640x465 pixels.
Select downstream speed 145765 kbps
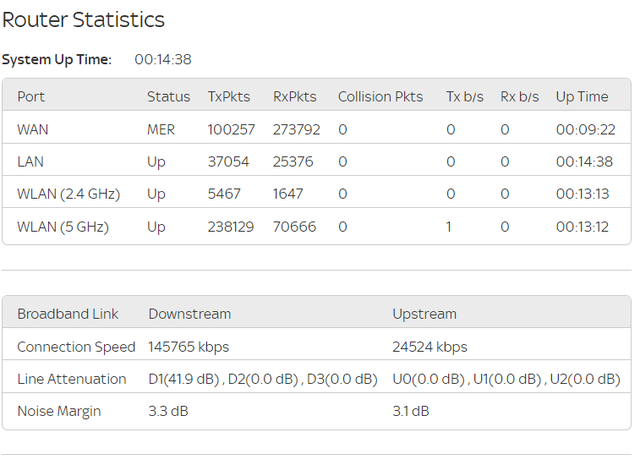pyautogui.click(x=189, y=347)
